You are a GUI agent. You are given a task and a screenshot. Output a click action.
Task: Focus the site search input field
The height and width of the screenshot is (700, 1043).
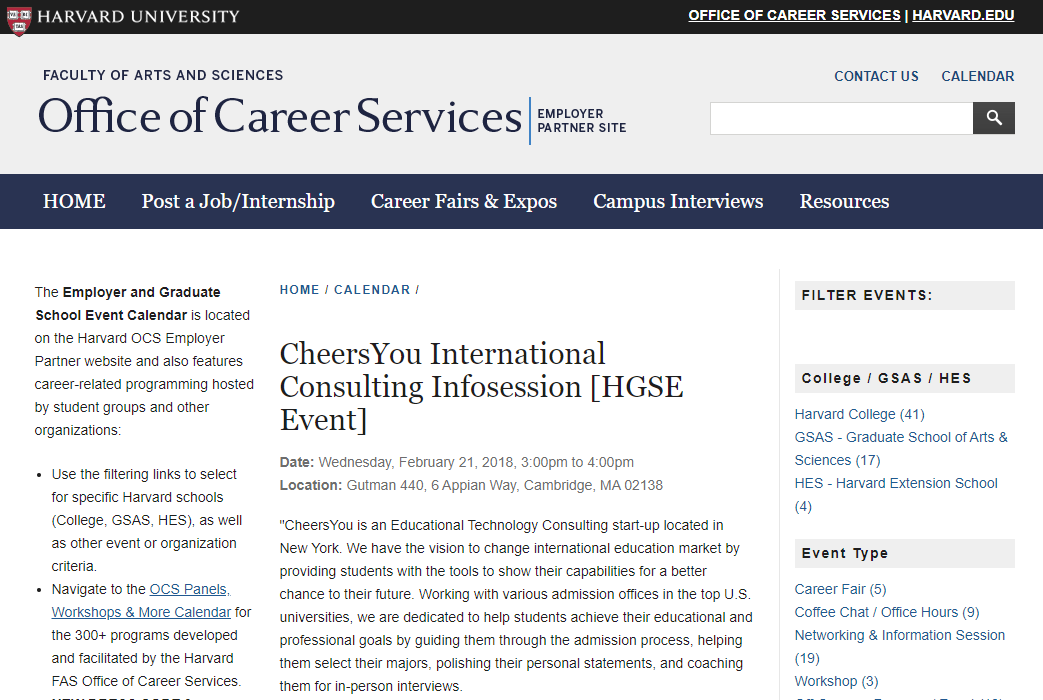click(841, 118)
